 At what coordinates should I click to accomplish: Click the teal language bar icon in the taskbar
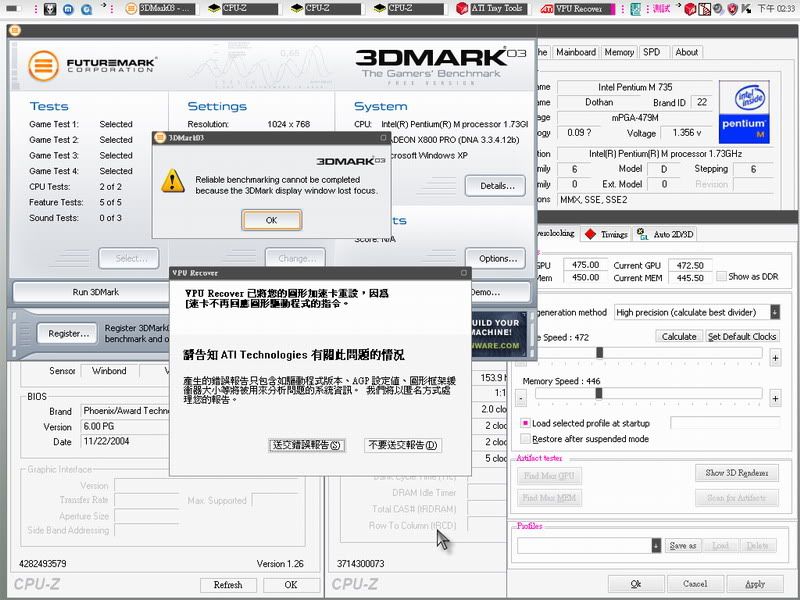[636, 9]
